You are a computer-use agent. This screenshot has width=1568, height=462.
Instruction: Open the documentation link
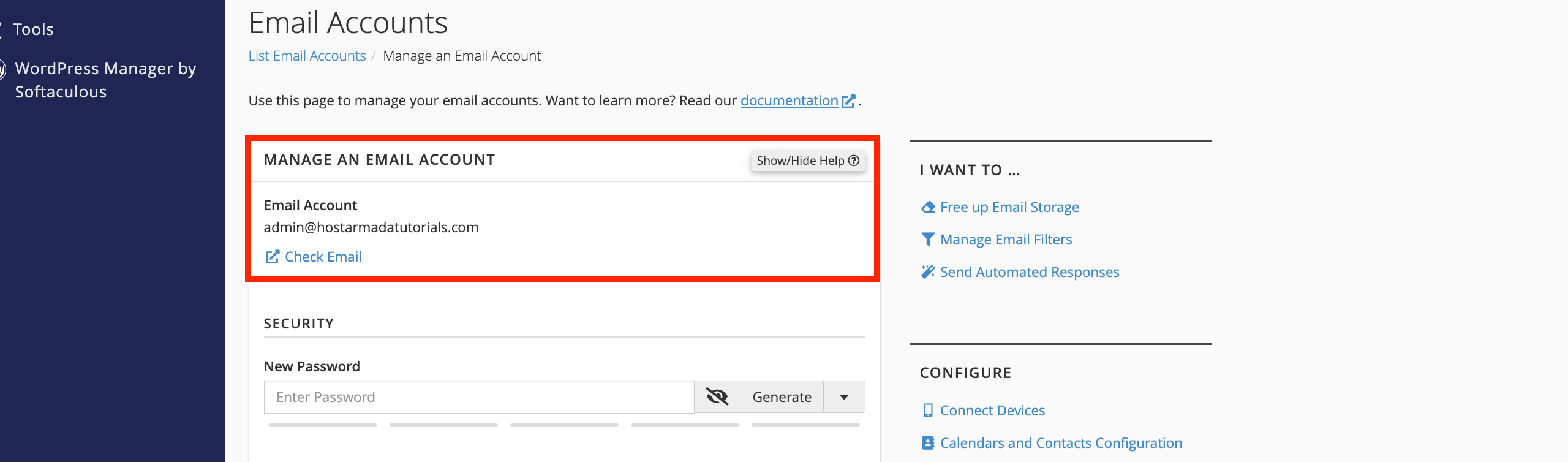[789, 100]
